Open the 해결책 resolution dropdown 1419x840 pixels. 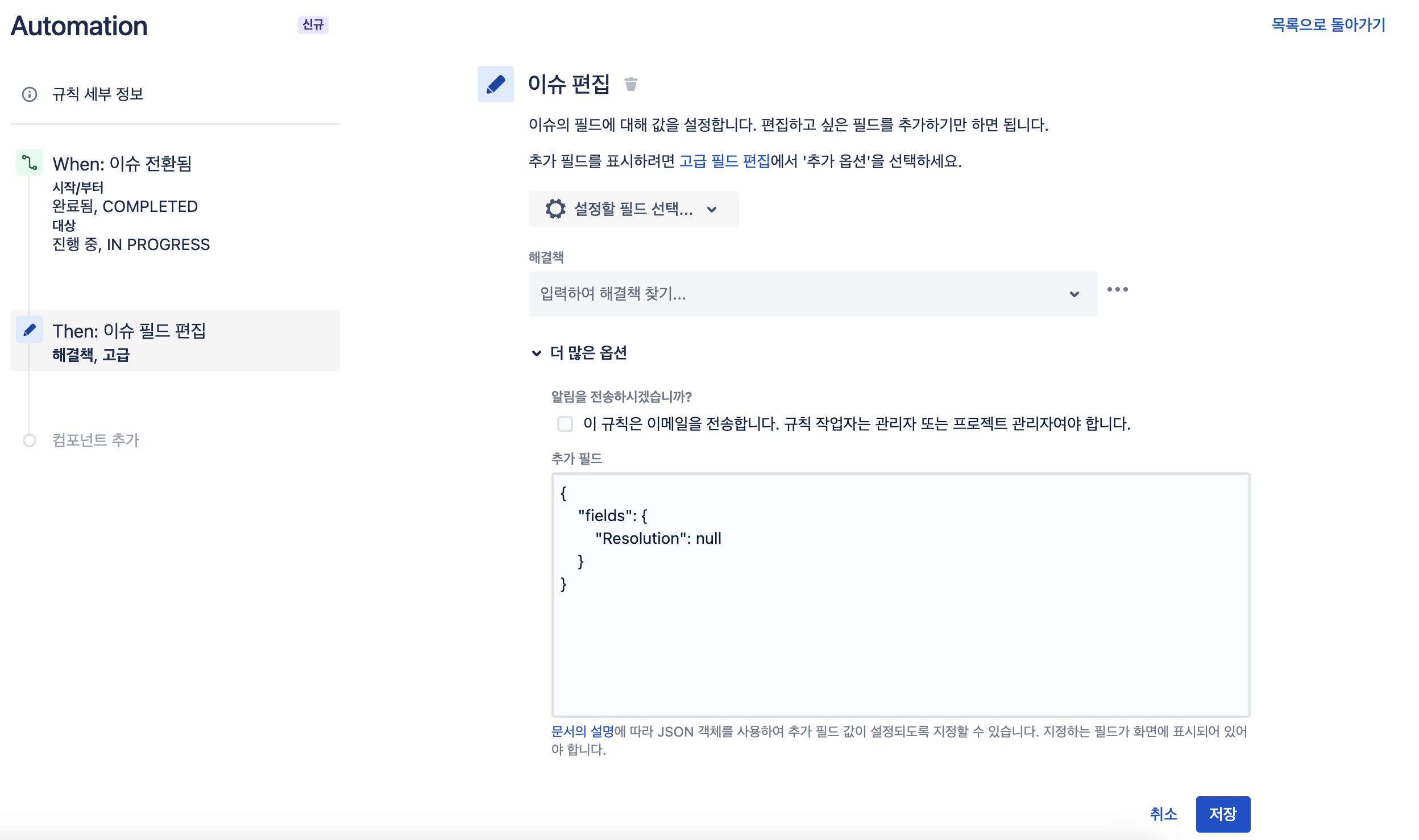[812, 294]
